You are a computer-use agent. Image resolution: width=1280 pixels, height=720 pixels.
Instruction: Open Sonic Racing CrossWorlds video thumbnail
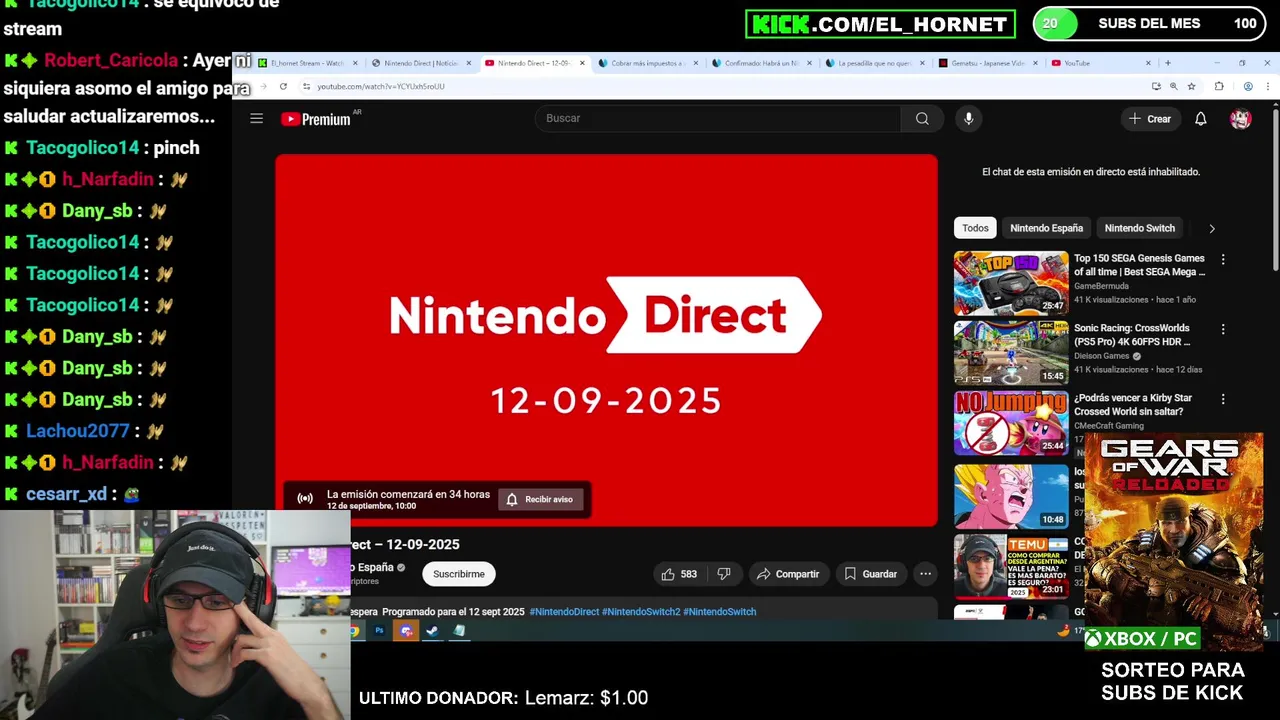[1011, 353]
